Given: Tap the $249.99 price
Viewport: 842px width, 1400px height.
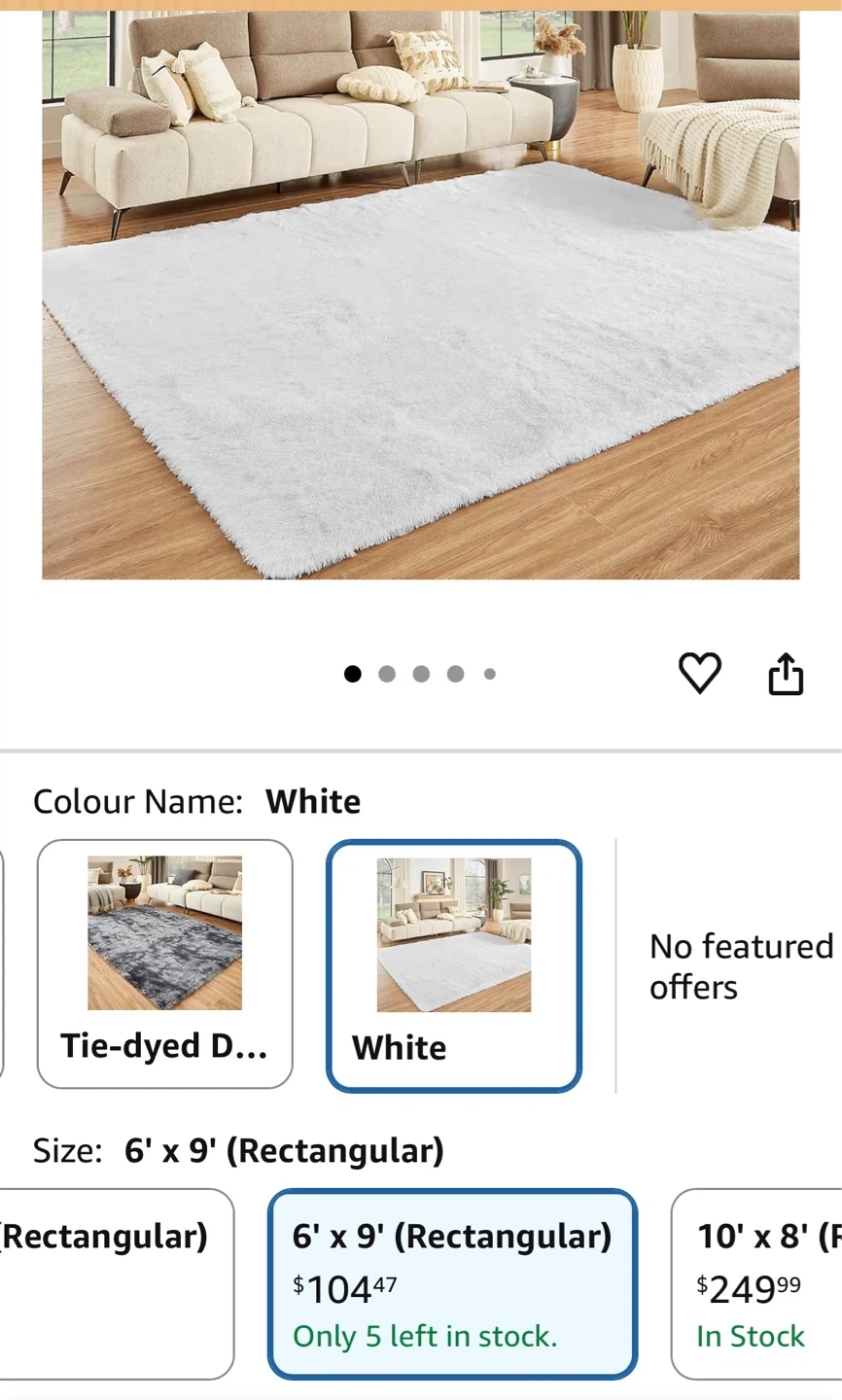Looking at the screenshot, I should point(749,1289).
